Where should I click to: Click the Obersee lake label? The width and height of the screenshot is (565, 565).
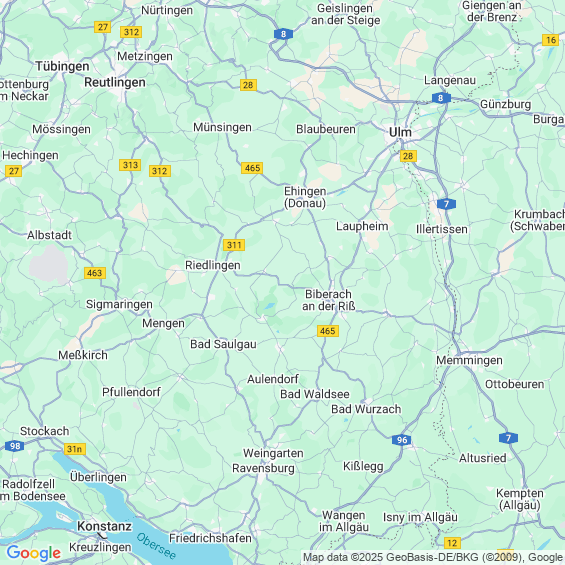click(x=156, y=546)
